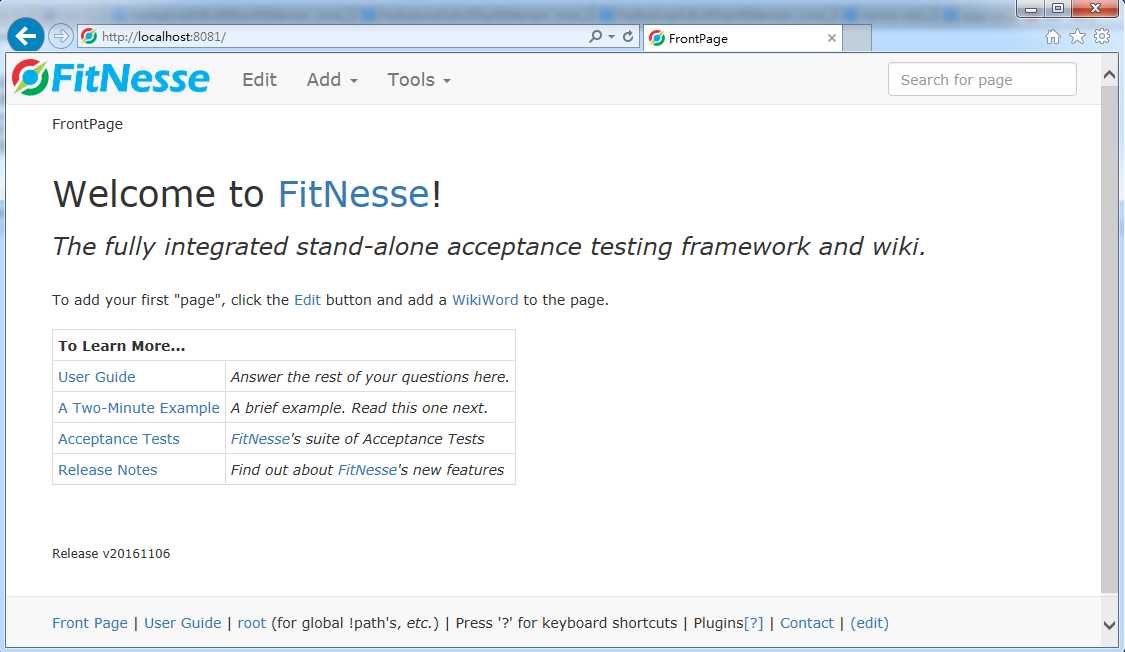
Task: Open the browser Home icon
Action: [1052, 37]
